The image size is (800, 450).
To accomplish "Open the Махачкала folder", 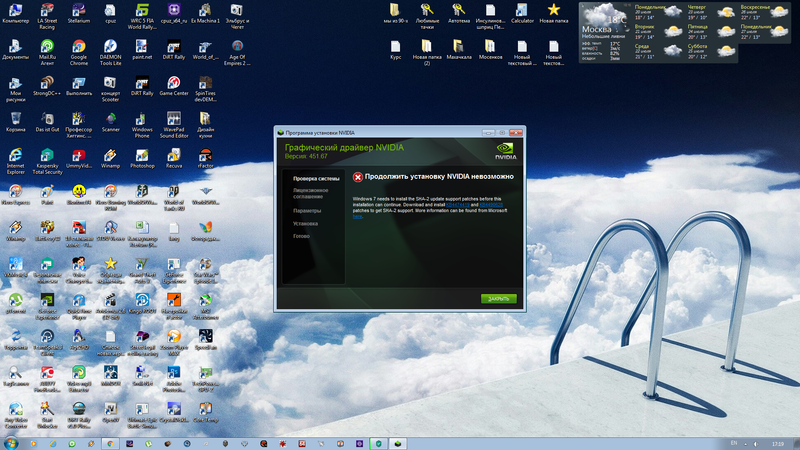I will coord(459,50).
